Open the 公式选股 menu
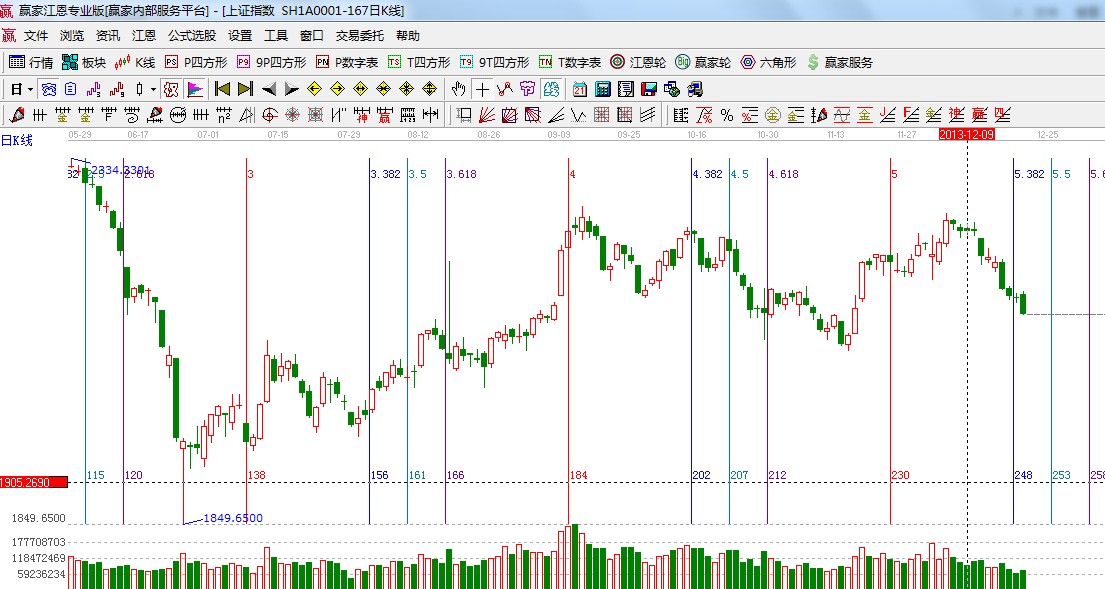 191,35
